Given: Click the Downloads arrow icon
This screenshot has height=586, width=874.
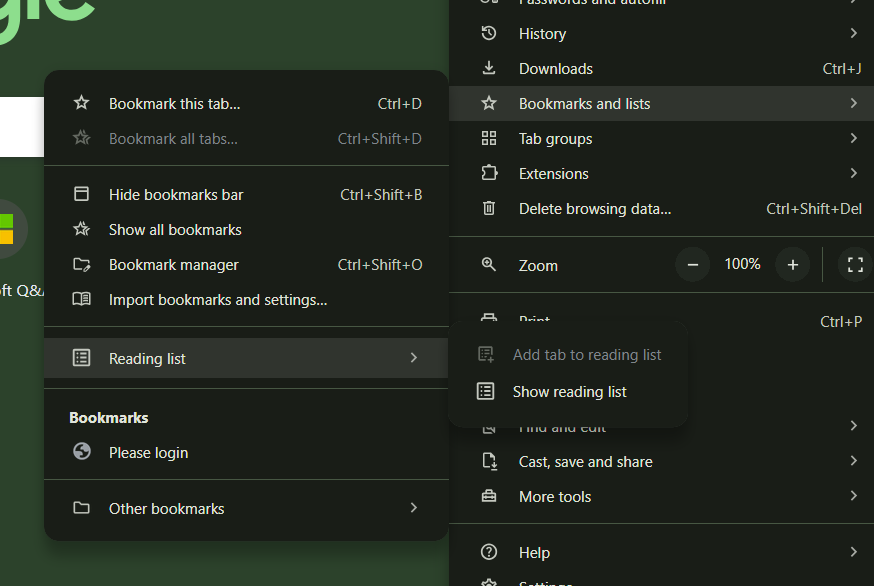Looking at the screenshot, I should (x=489, y=68).
